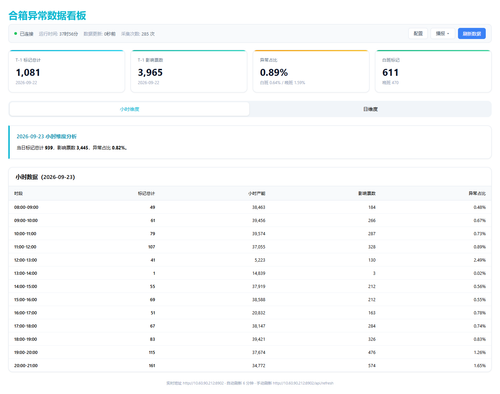This screenshot has height=394, width=500.
Task: Click the green 已连接 status indicator
Action: (x=24, y=34)
